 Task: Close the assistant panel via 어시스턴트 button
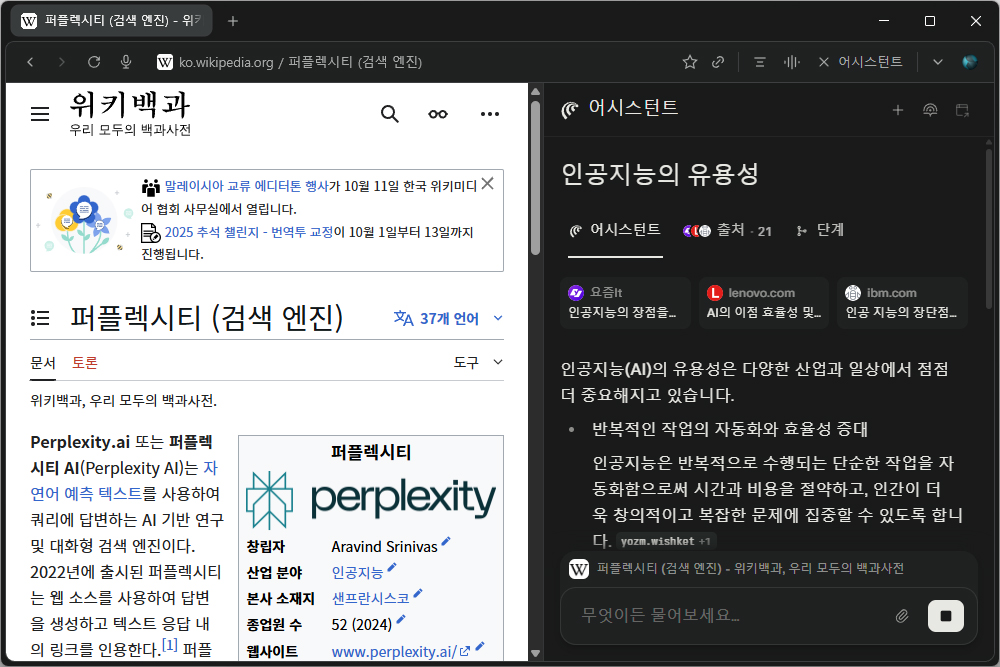click(x=860, y=62)
